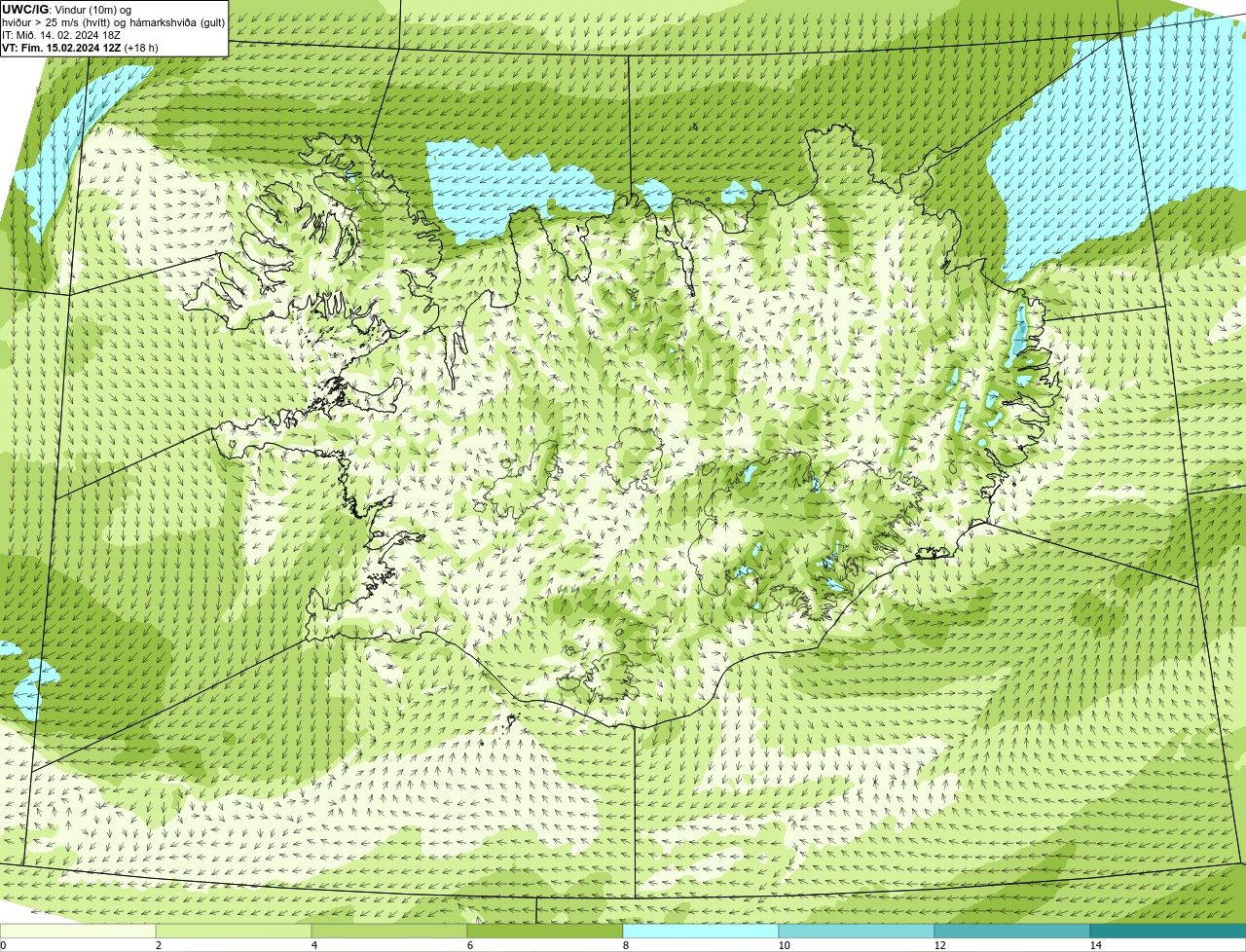Click the light green 2–4 m/s legend swatch
The height and width of the screenshot is (952, 1246).
point(234,931)
